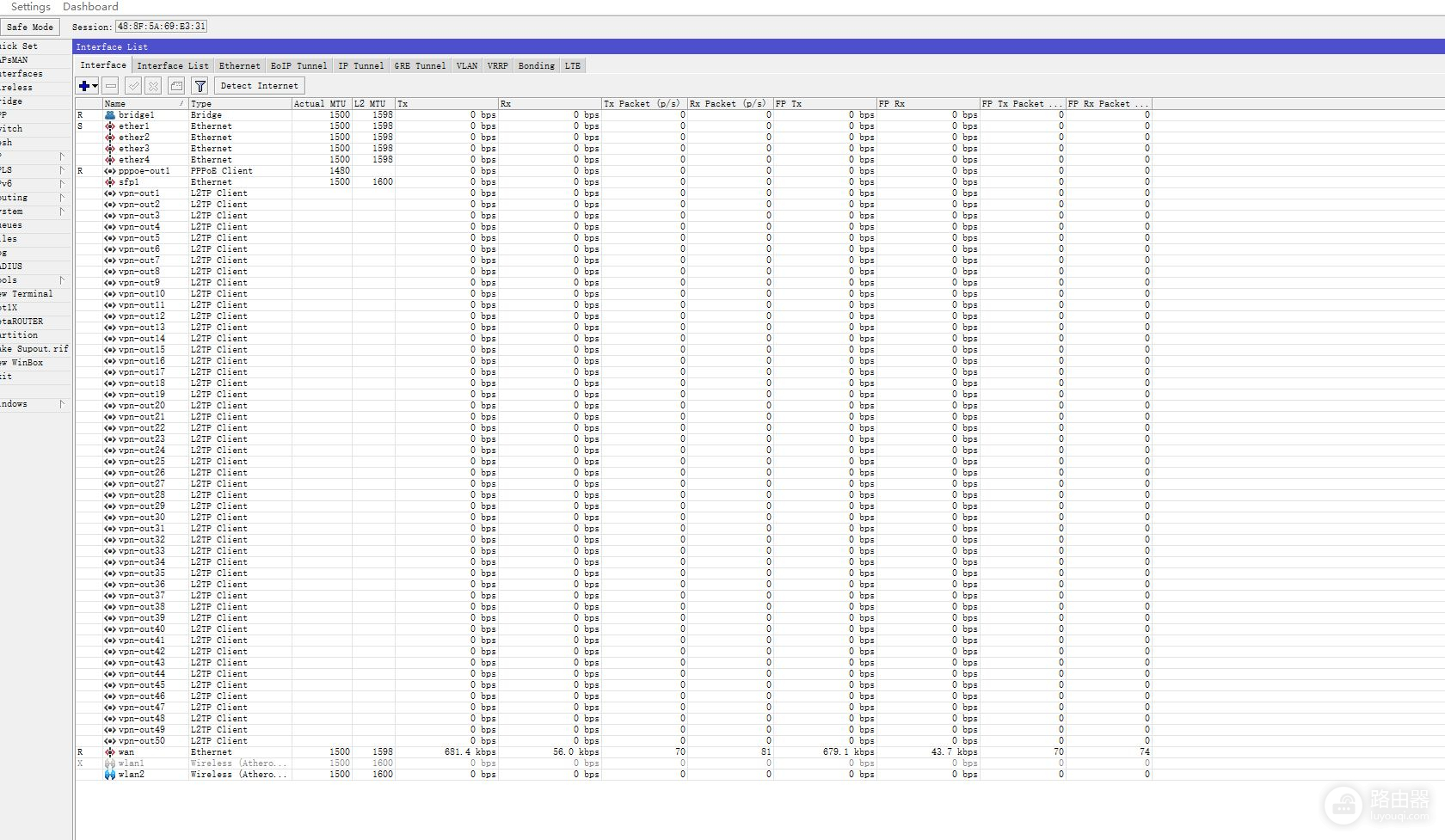Select the sfp1 interface icon
Image resolution: width=1445 pixels, height=840 pixels.
[110, 181]
